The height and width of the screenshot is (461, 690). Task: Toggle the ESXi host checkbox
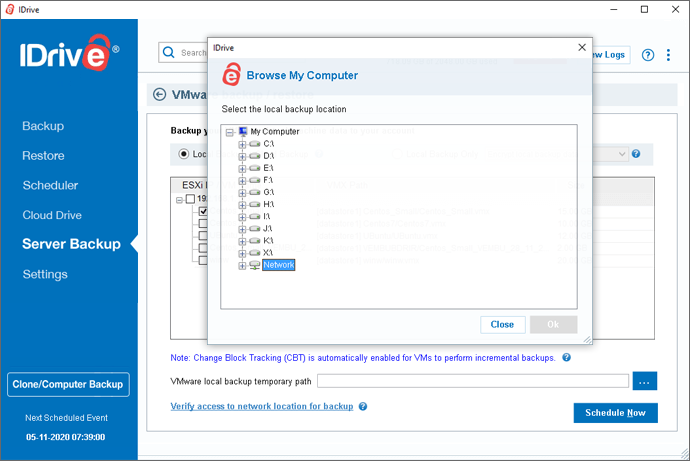pyautogui.click(x=190, y=199)
